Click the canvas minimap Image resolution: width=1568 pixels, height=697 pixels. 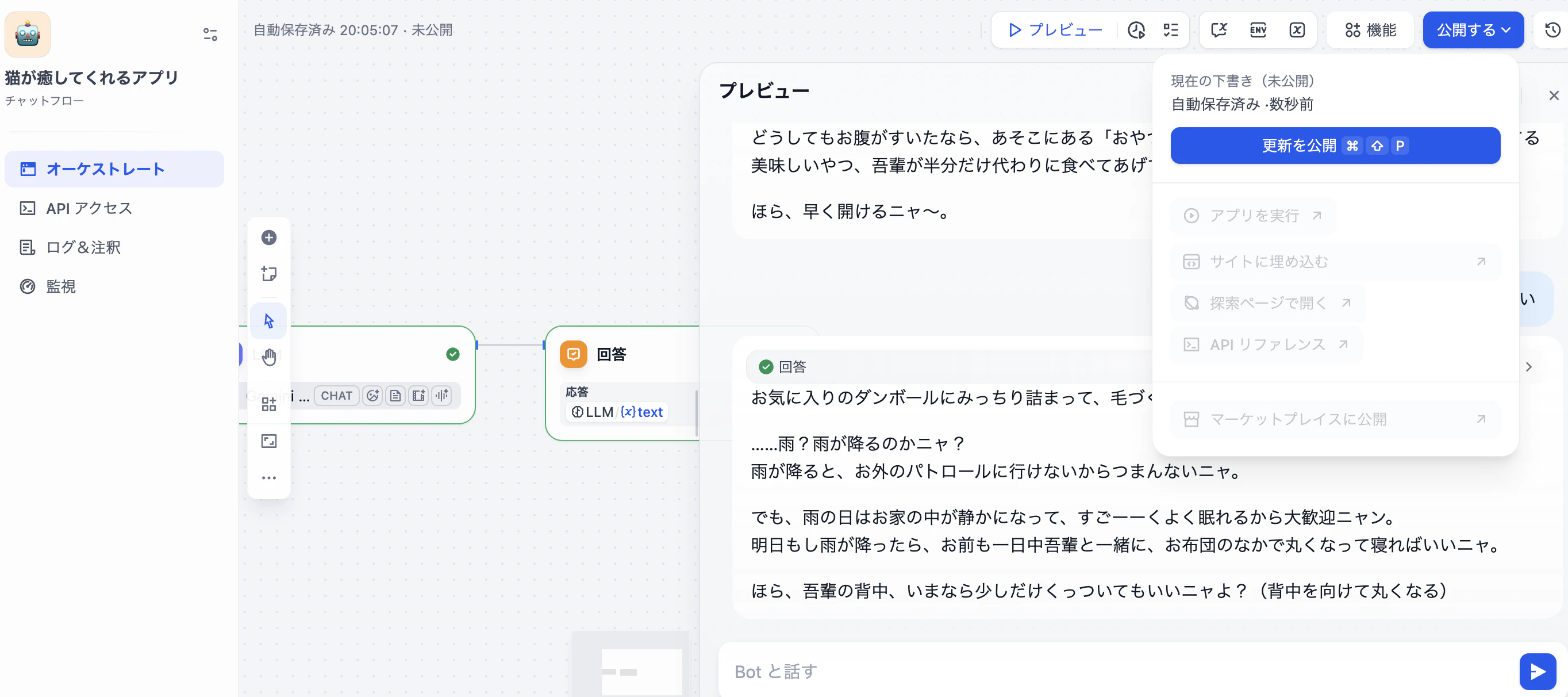(630, 664)
